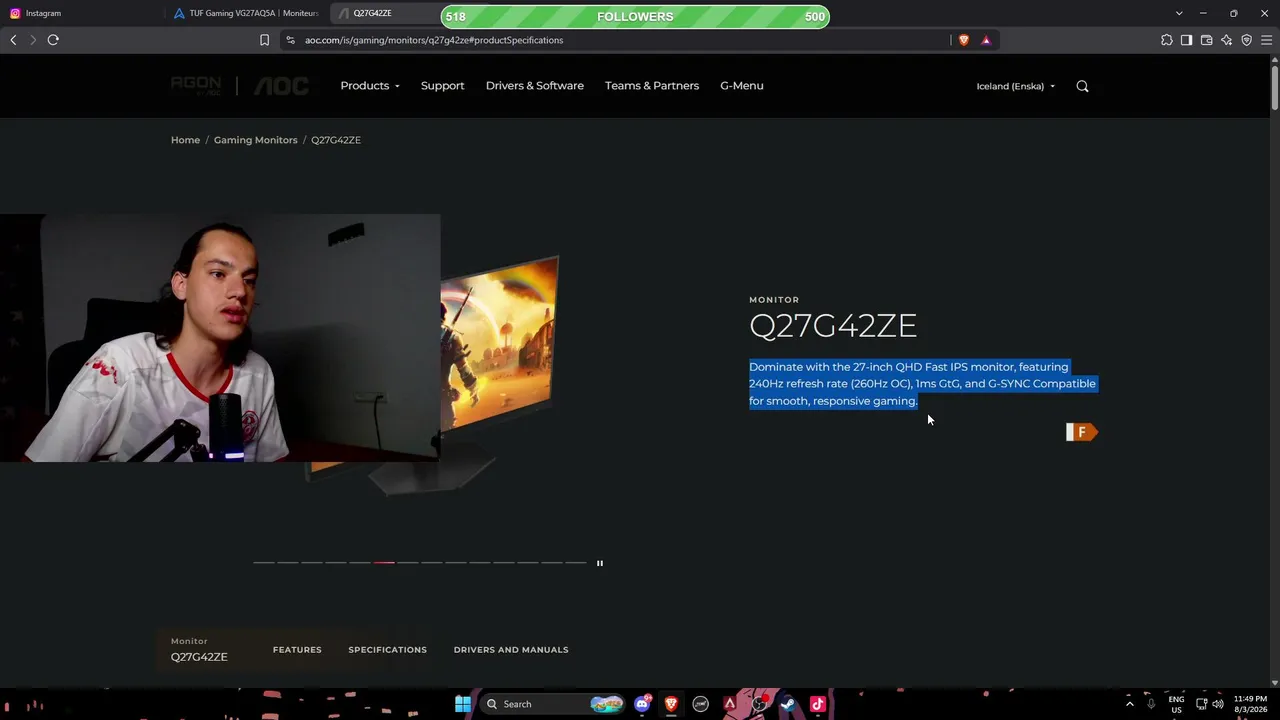Open the Gaming Monitors breadcrumb link
Screen dimensions: 1280x720
tap(256, 140)
